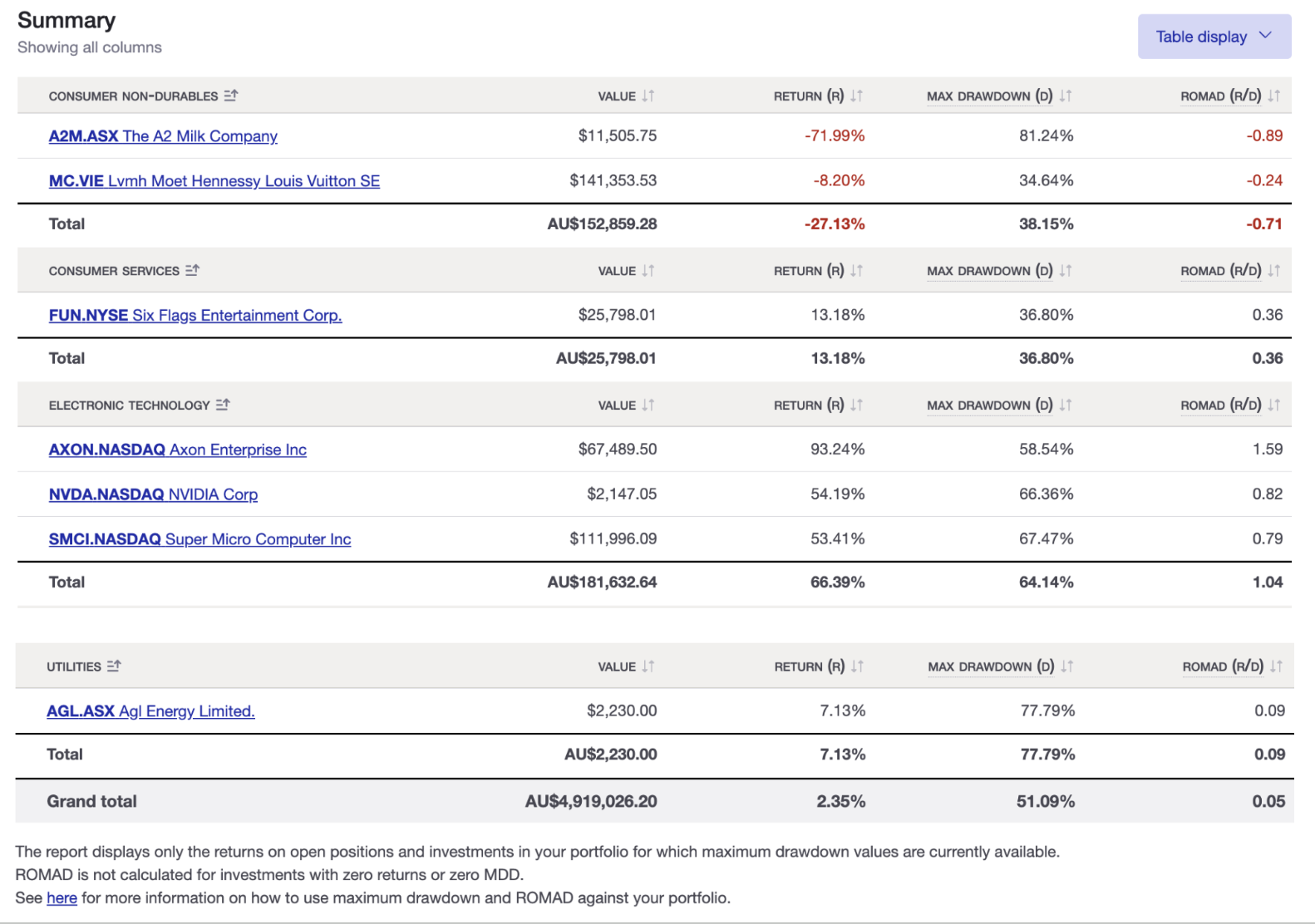1315x924 pixels.
Task: Sort Electronic Technology by Value icon
Action: tap(648, 405)
